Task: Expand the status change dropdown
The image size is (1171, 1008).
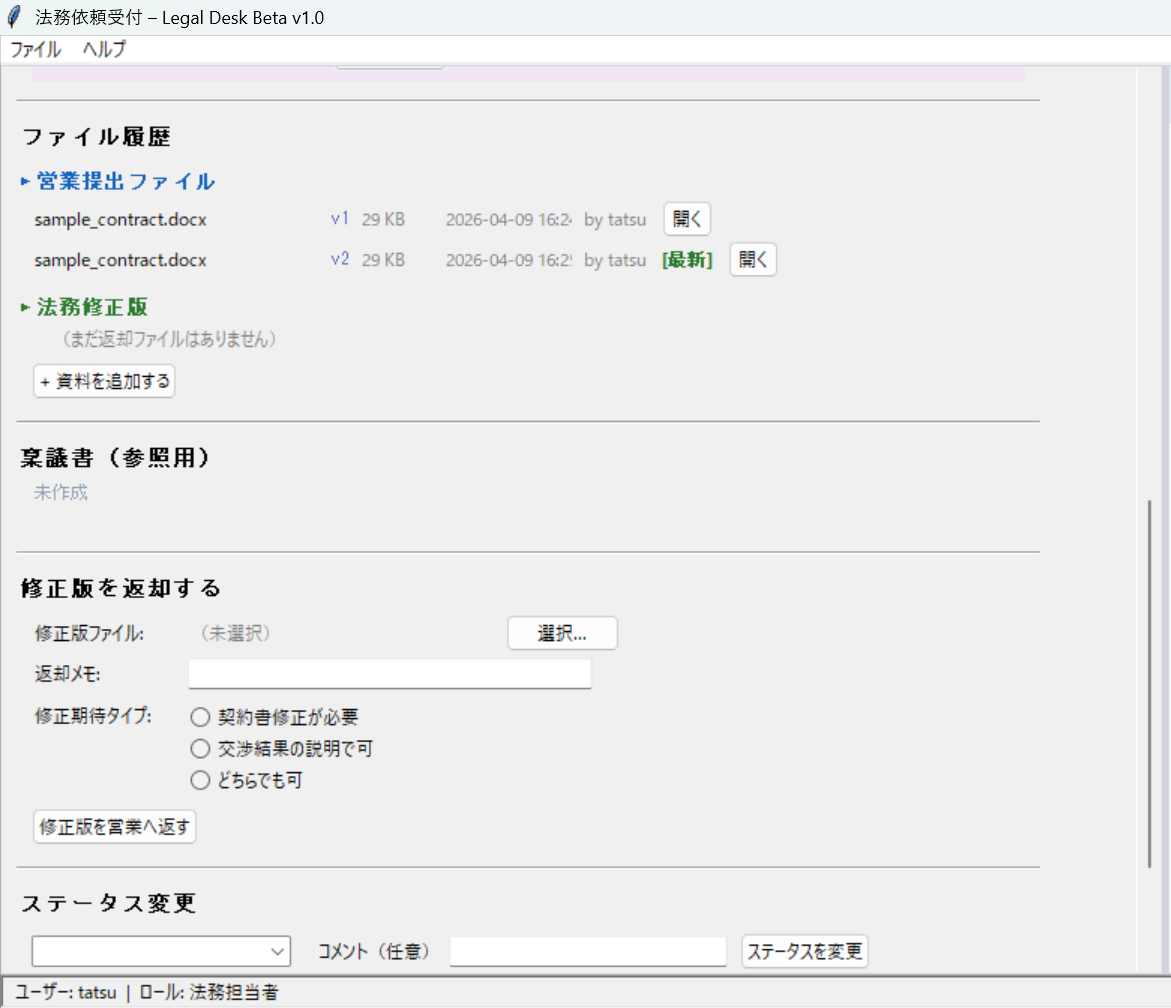Action: [x=161, y=951]
